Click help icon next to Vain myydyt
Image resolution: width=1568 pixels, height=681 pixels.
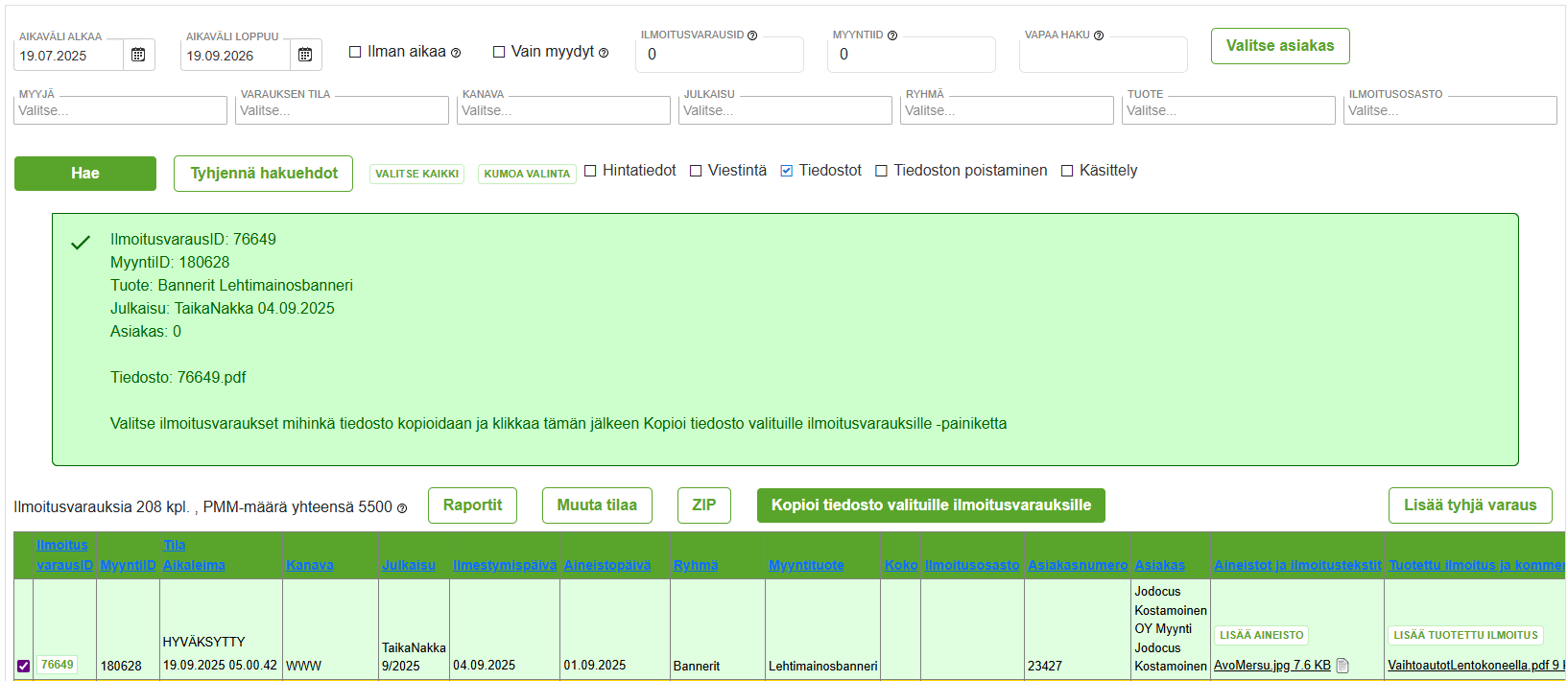click(604, 53)
